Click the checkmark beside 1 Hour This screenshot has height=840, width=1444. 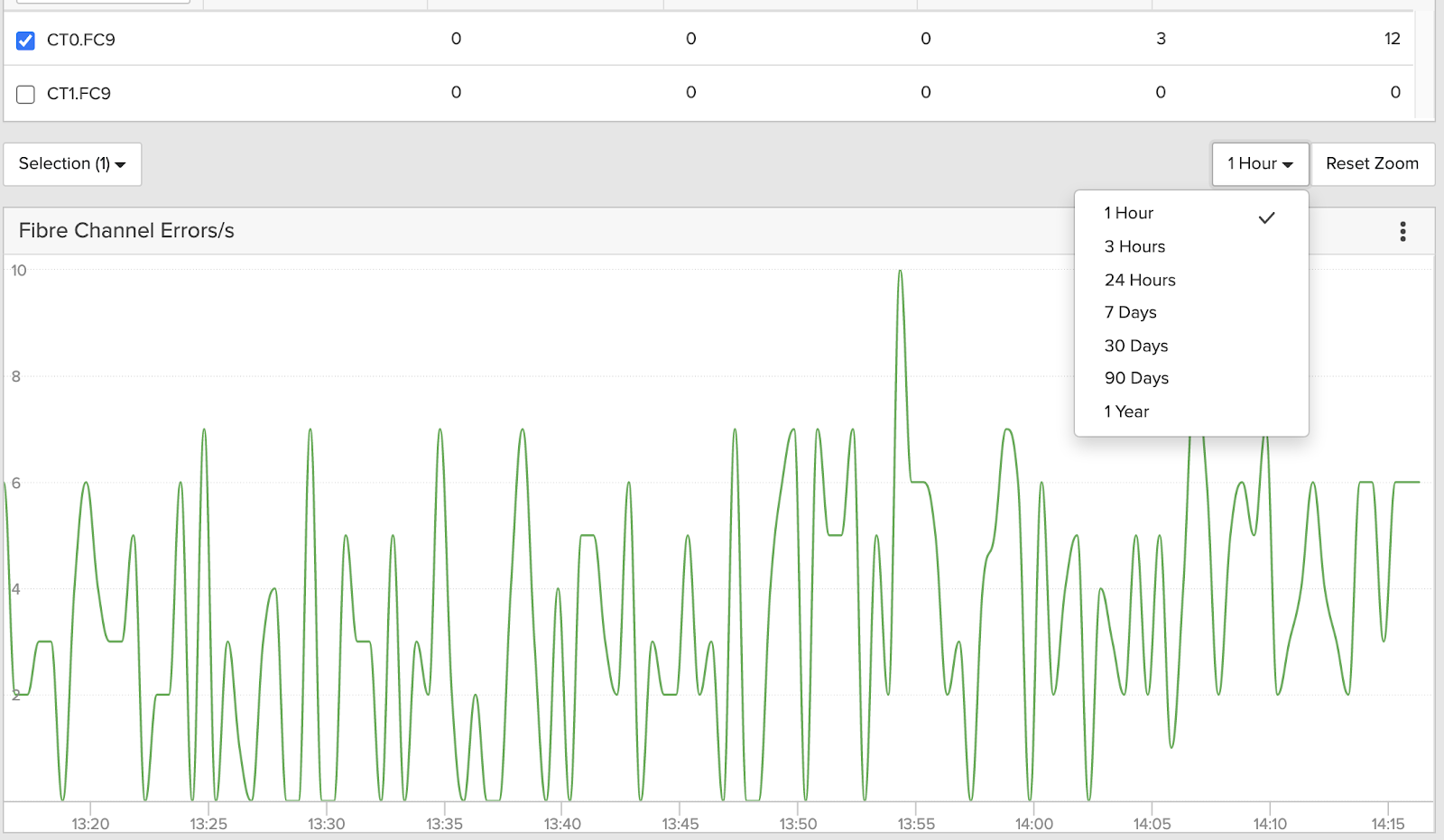pyautogui.click(x=1267, y=217)
